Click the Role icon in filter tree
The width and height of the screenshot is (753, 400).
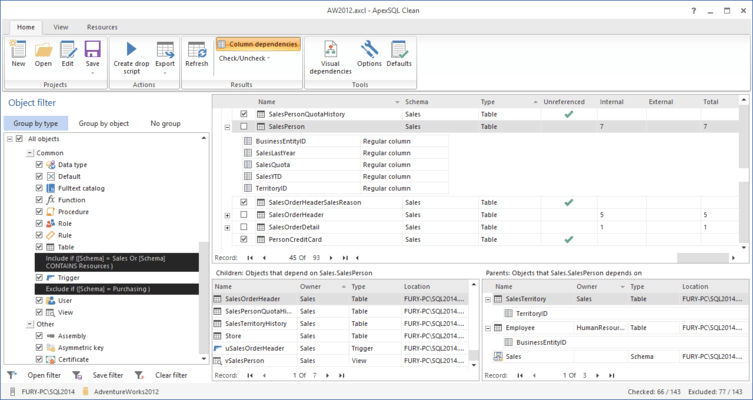click(x=50, y=223)
